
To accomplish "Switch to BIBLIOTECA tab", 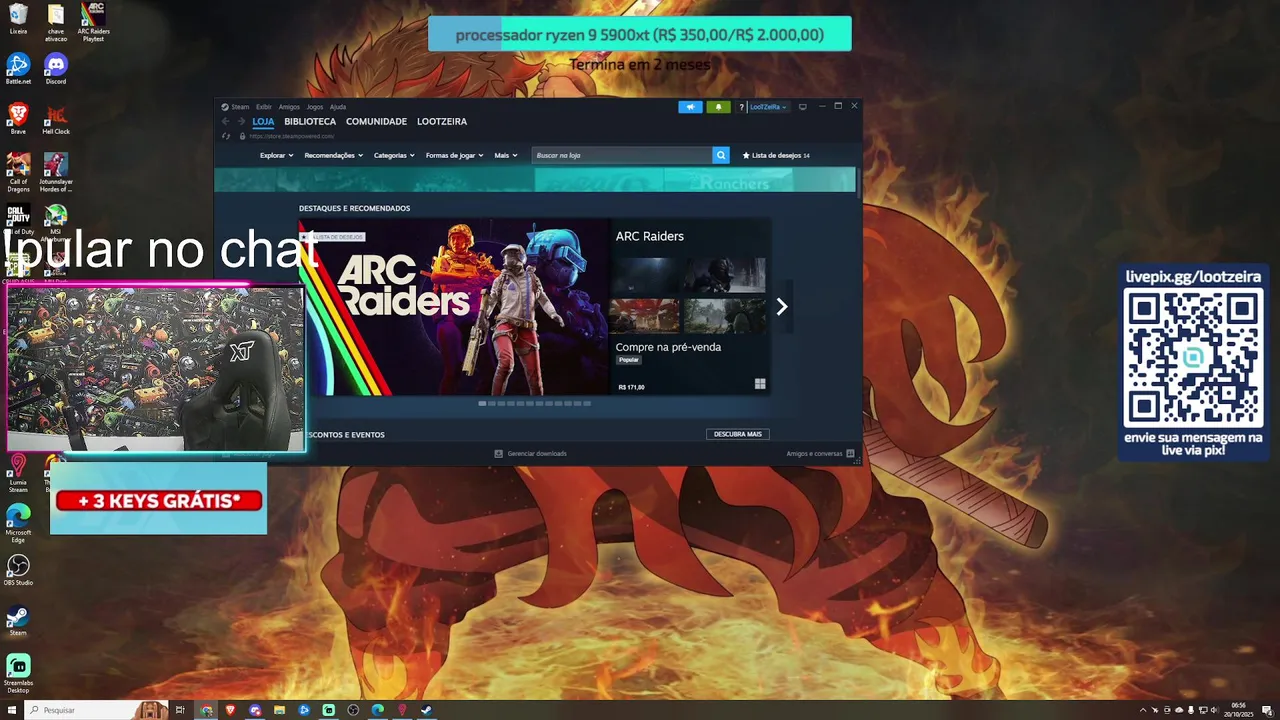I will [310, 121].
